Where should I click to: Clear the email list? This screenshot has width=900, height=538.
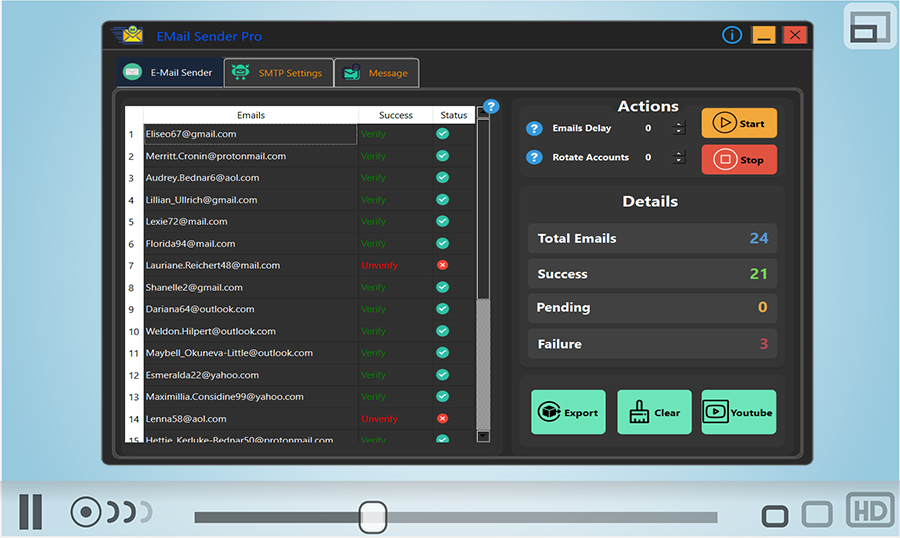click(654, 412)
